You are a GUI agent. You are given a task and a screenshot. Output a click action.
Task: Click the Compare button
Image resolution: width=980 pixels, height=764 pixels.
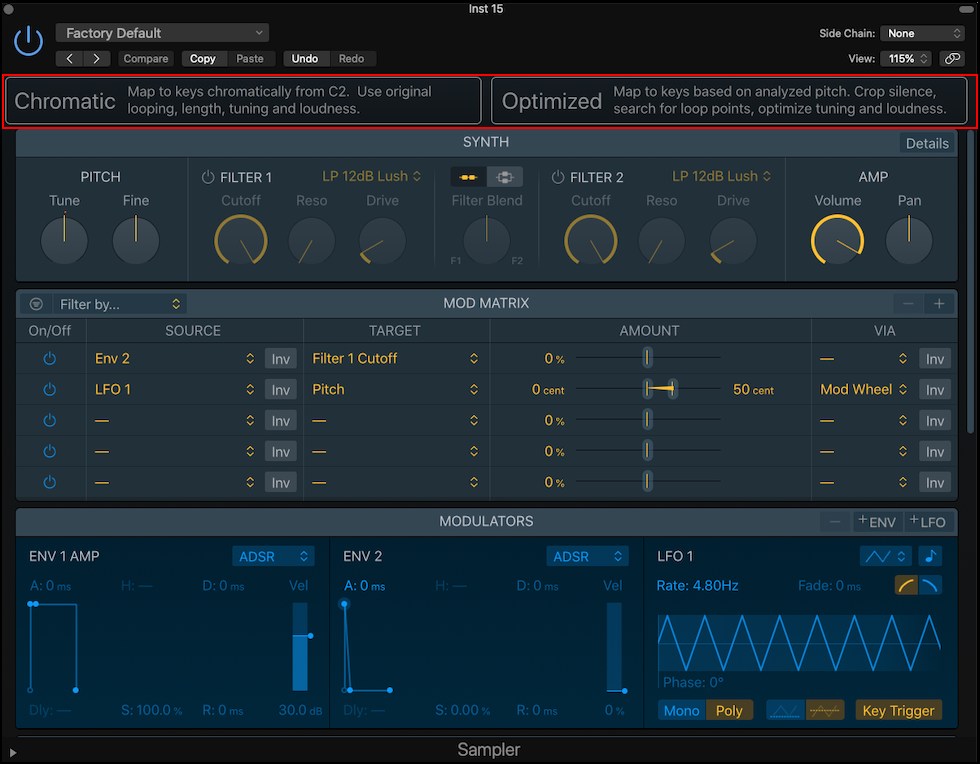pyautogui.click(x=146, y=59)
